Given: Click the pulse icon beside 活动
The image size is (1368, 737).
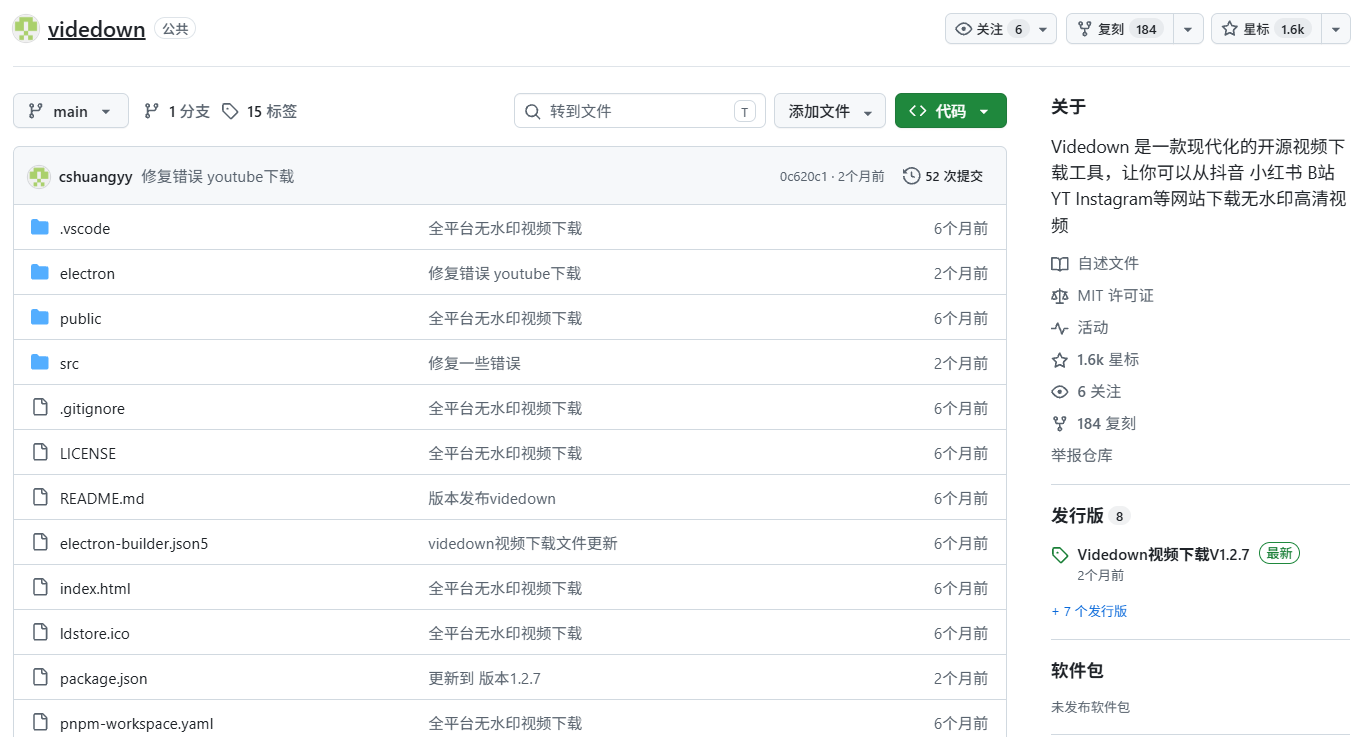Looking at the screenshot, I should [1060, 328].
